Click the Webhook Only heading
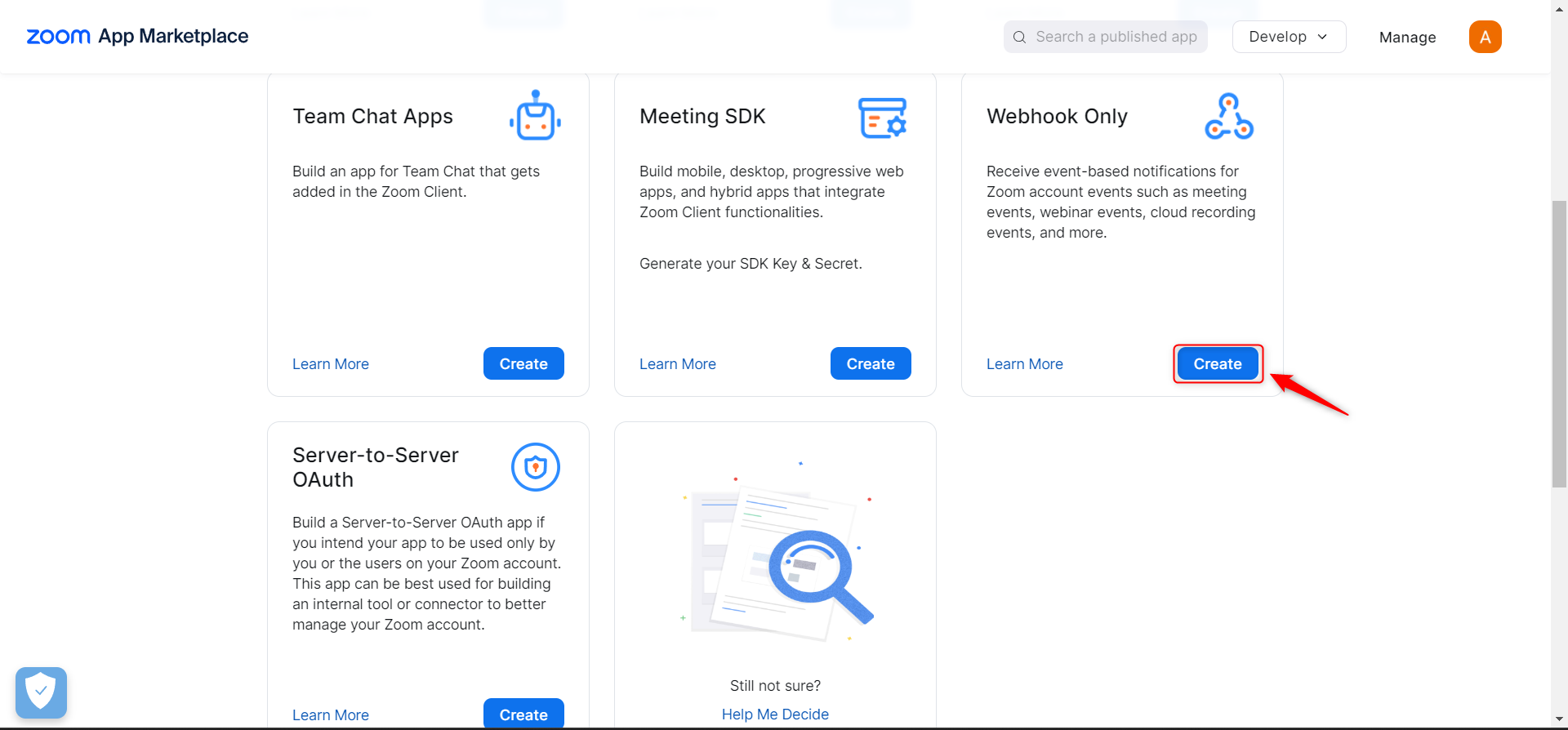 (1057, 116)
